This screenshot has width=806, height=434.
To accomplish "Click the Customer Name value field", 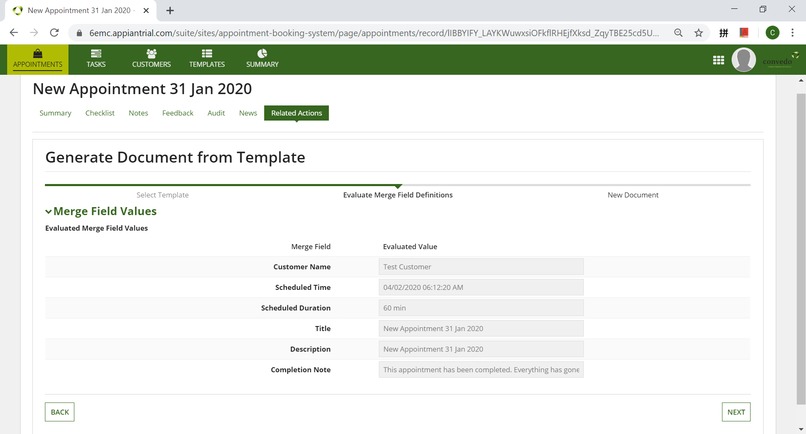I will point(481,267).
